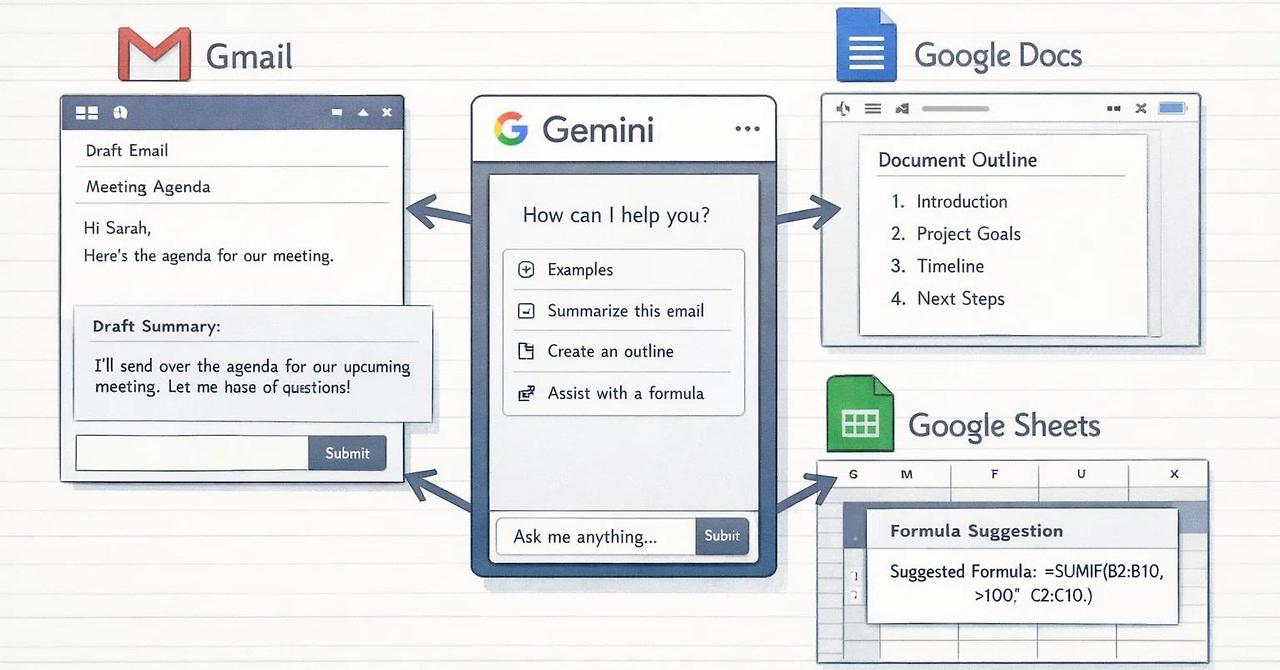Viewport: 1280px width, 670px height.
Task: Click the blue rectangle in Docs toolbar
Action: tap(1171, 108)
